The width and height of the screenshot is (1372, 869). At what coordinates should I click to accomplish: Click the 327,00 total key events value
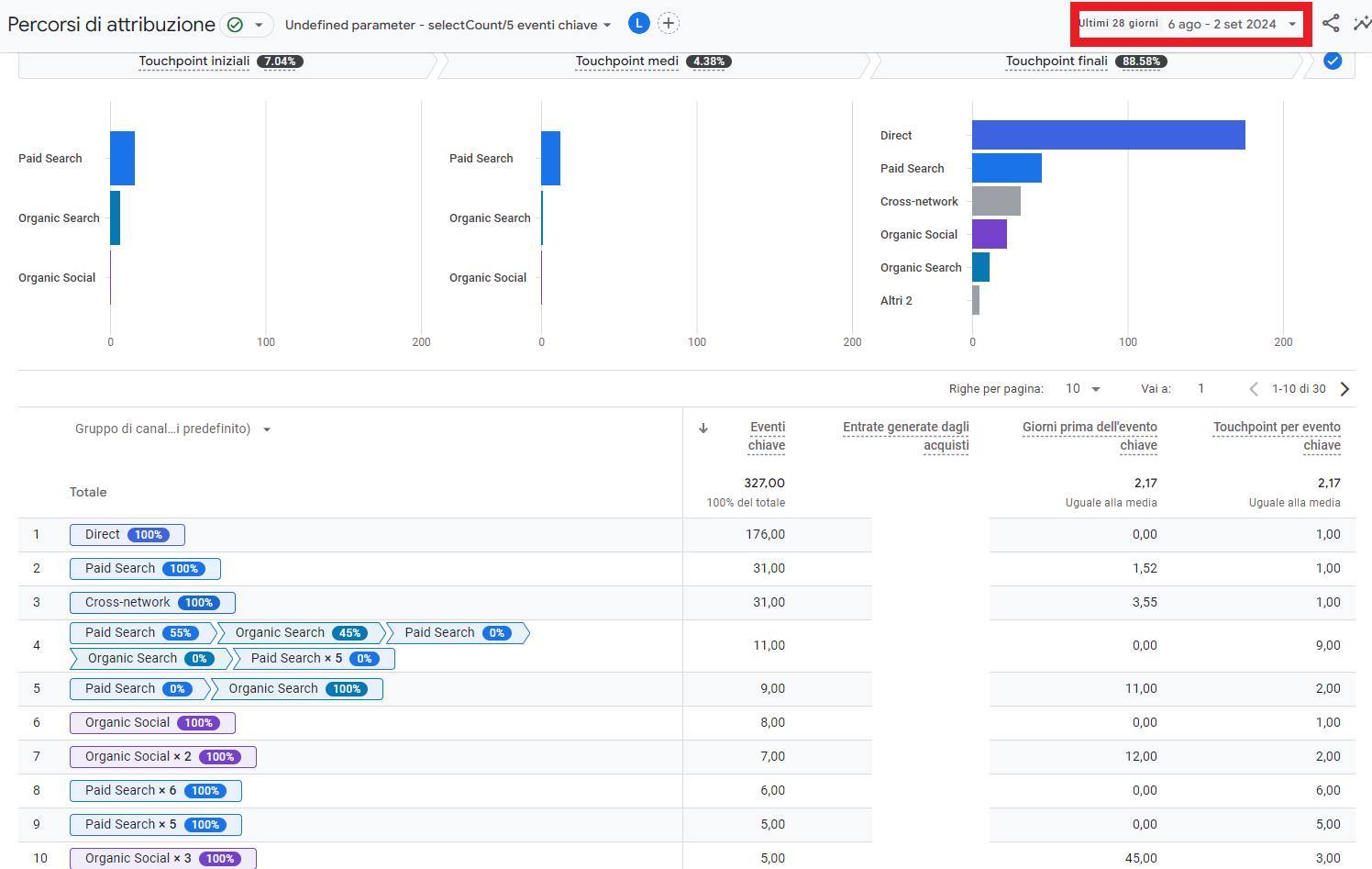(x=764, y=483)
